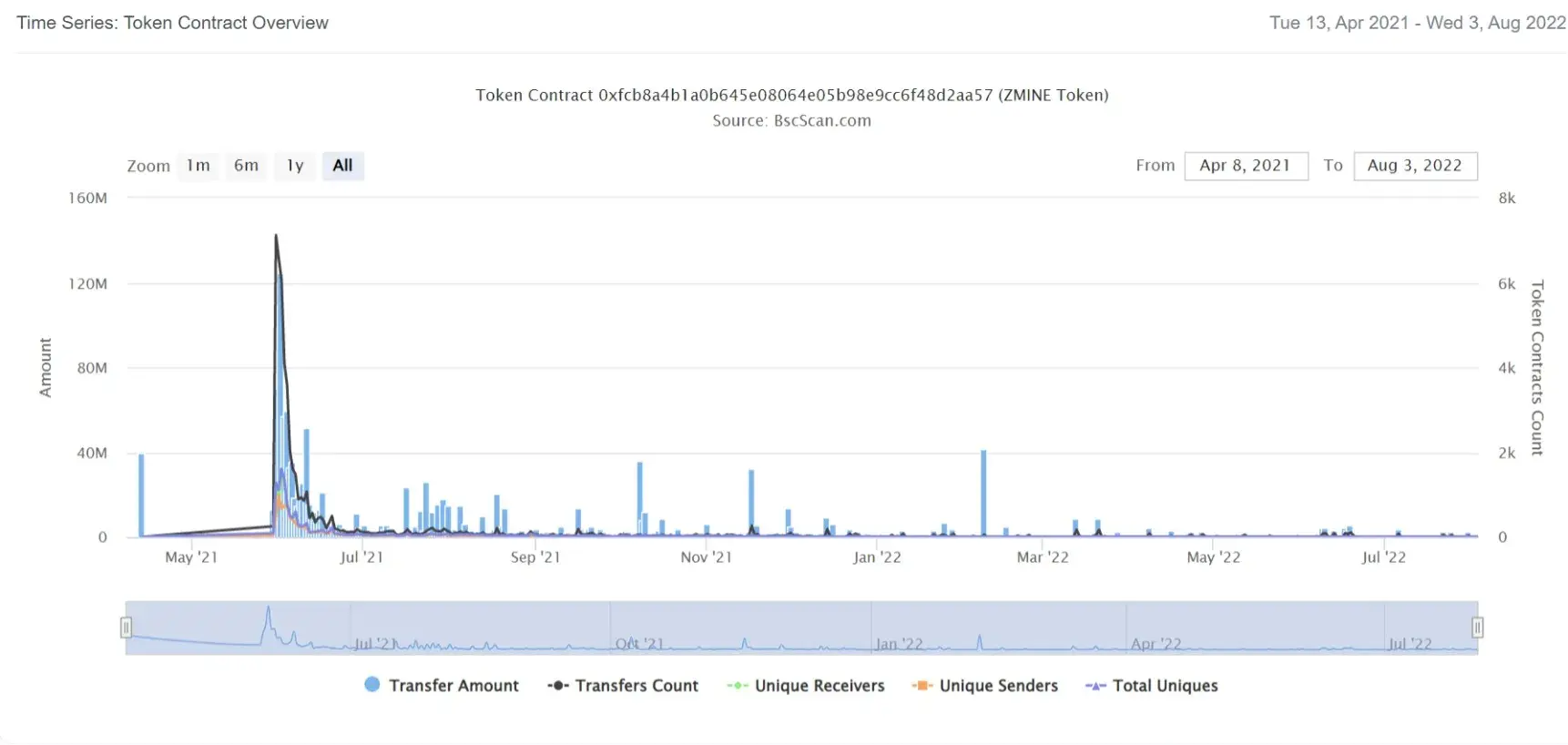This screenshot has height=745, width=1568.
Task: Click the Amount axis title
Action: point(45,368)
